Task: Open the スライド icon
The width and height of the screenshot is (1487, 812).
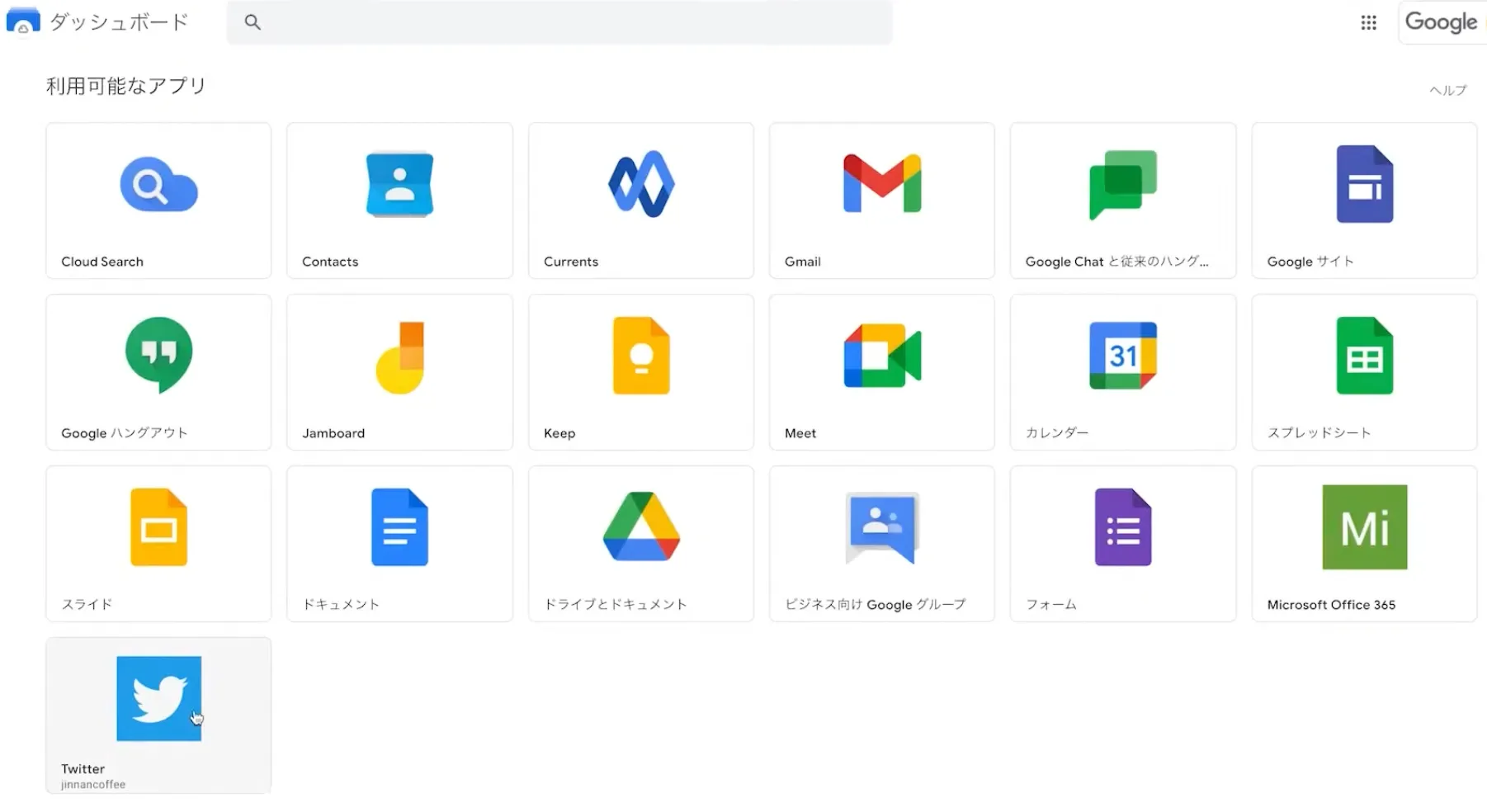Action: coord(158,527)
